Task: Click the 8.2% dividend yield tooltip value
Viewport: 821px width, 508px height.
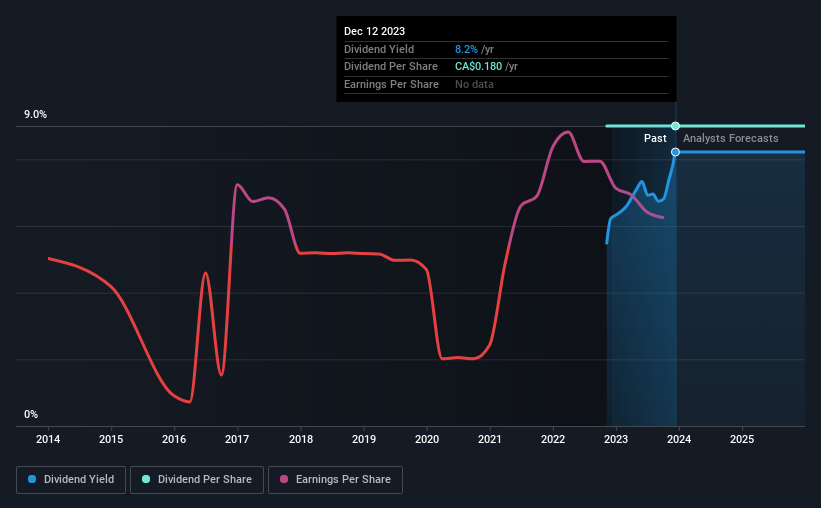Action: pos(466,49)
